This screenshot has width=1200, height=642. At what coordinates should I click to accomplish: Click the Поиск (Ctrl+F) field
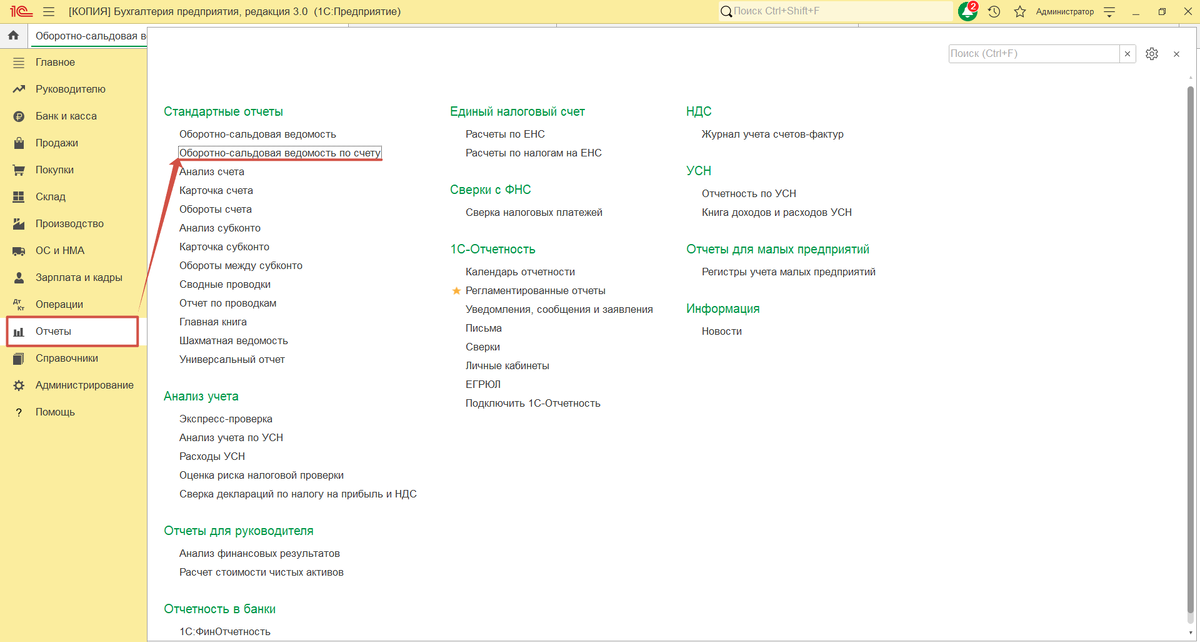pyautogui.click(x=1034, y=54)
